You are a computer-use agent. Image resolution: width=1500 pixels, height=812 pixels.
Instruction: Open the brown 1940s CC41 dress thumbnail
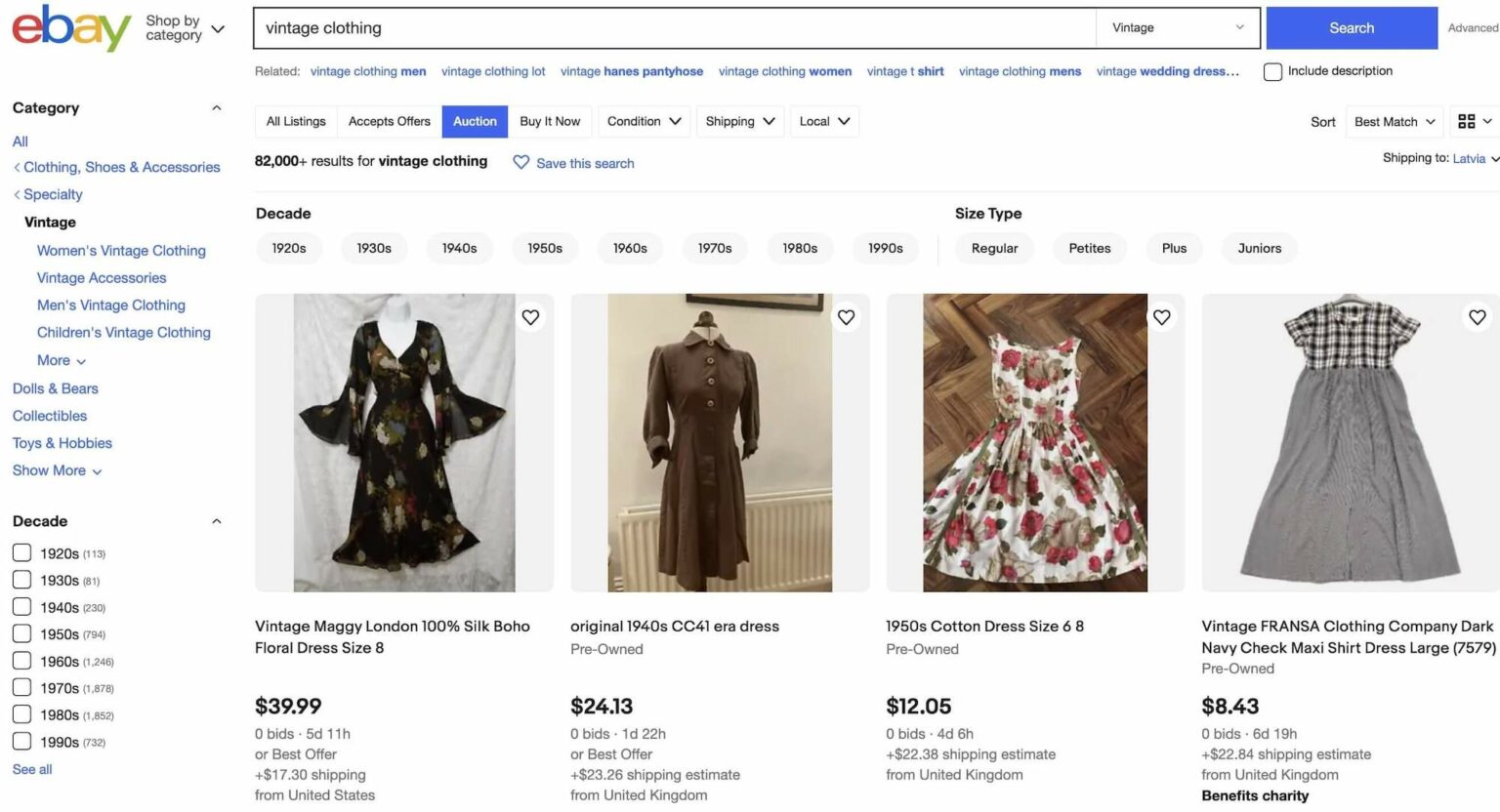tap(720, 443)
